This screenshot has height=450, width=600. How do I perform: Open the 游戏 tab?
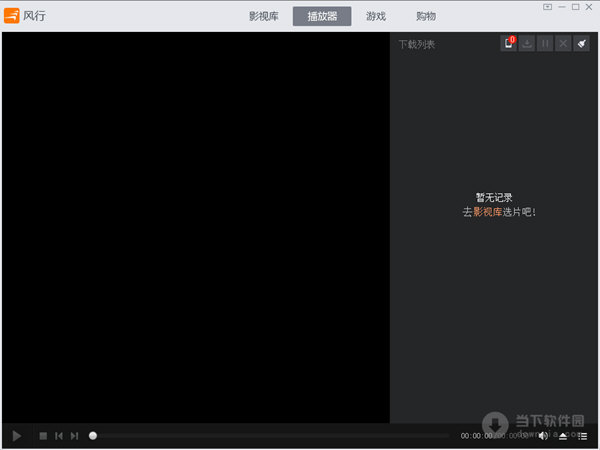coord(376,16)
